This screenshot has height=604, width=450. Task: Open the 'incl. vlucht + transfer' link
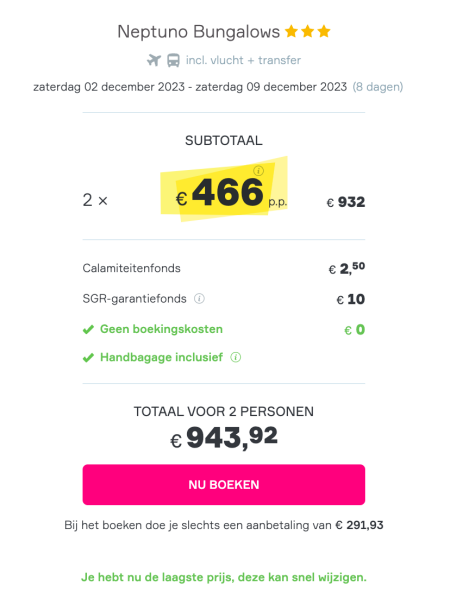(x=243, y=60)
